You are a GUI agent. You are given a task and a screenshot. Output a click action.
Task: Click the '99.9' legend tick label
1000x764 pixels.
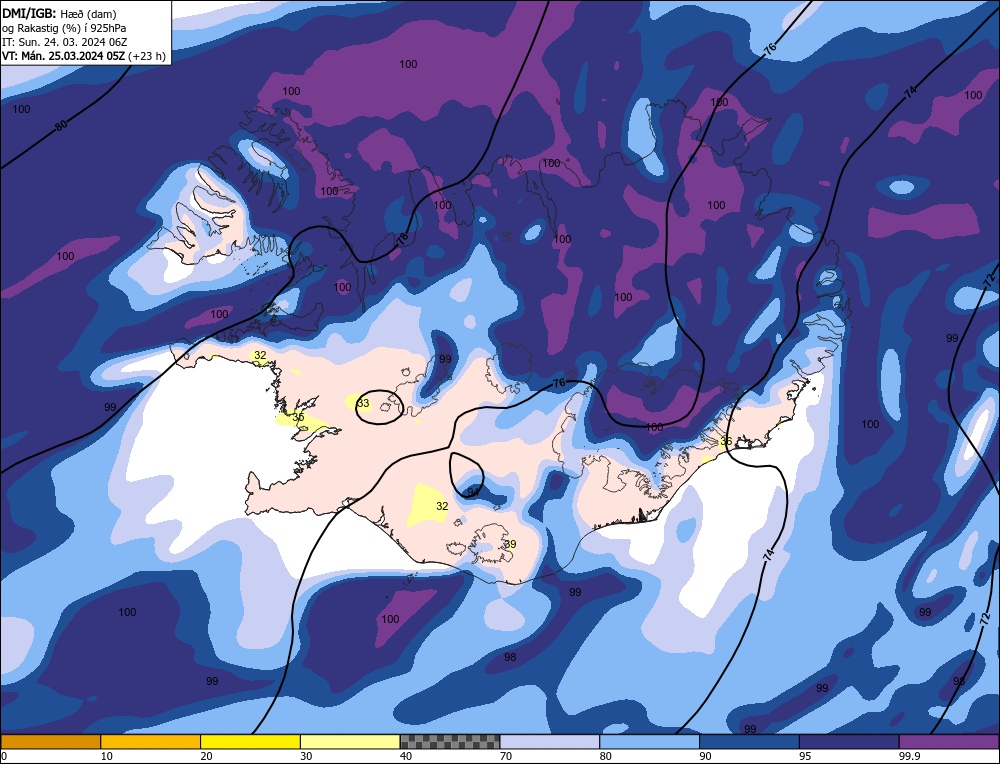909,756
